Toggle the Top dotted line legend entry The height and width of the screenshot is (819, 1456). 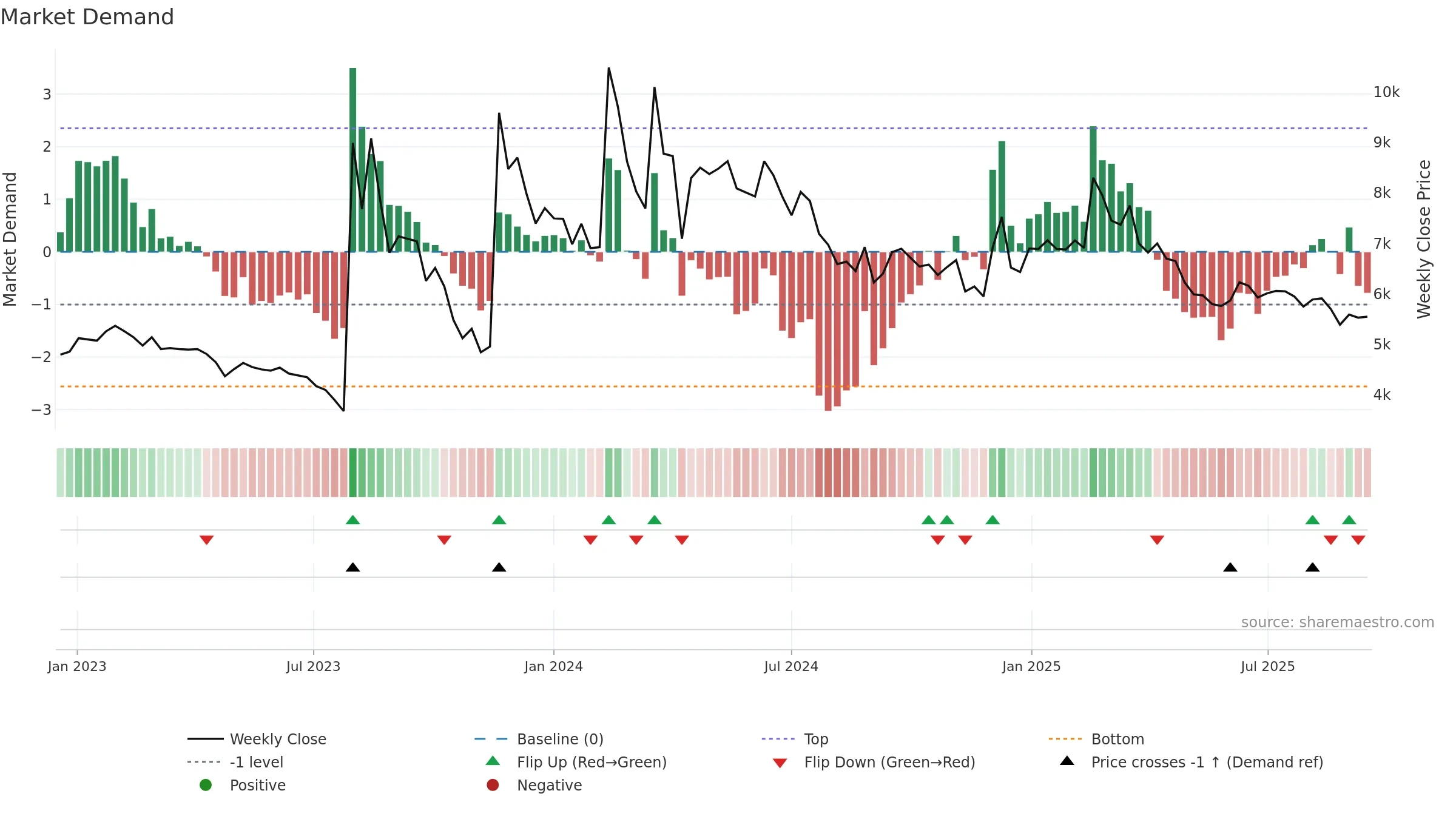click(795, 739)
